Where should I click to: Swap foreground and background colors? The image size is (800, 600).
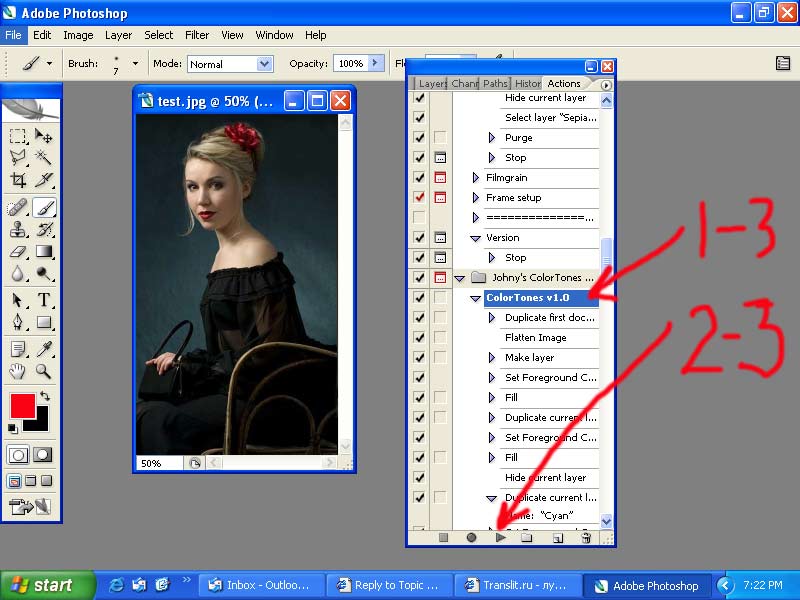[45, 395]
